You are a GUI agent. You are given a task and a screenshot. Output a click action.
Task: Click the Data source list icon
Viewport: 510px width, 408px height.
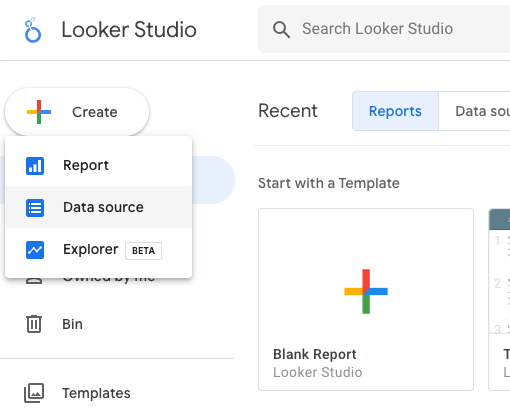35,208
